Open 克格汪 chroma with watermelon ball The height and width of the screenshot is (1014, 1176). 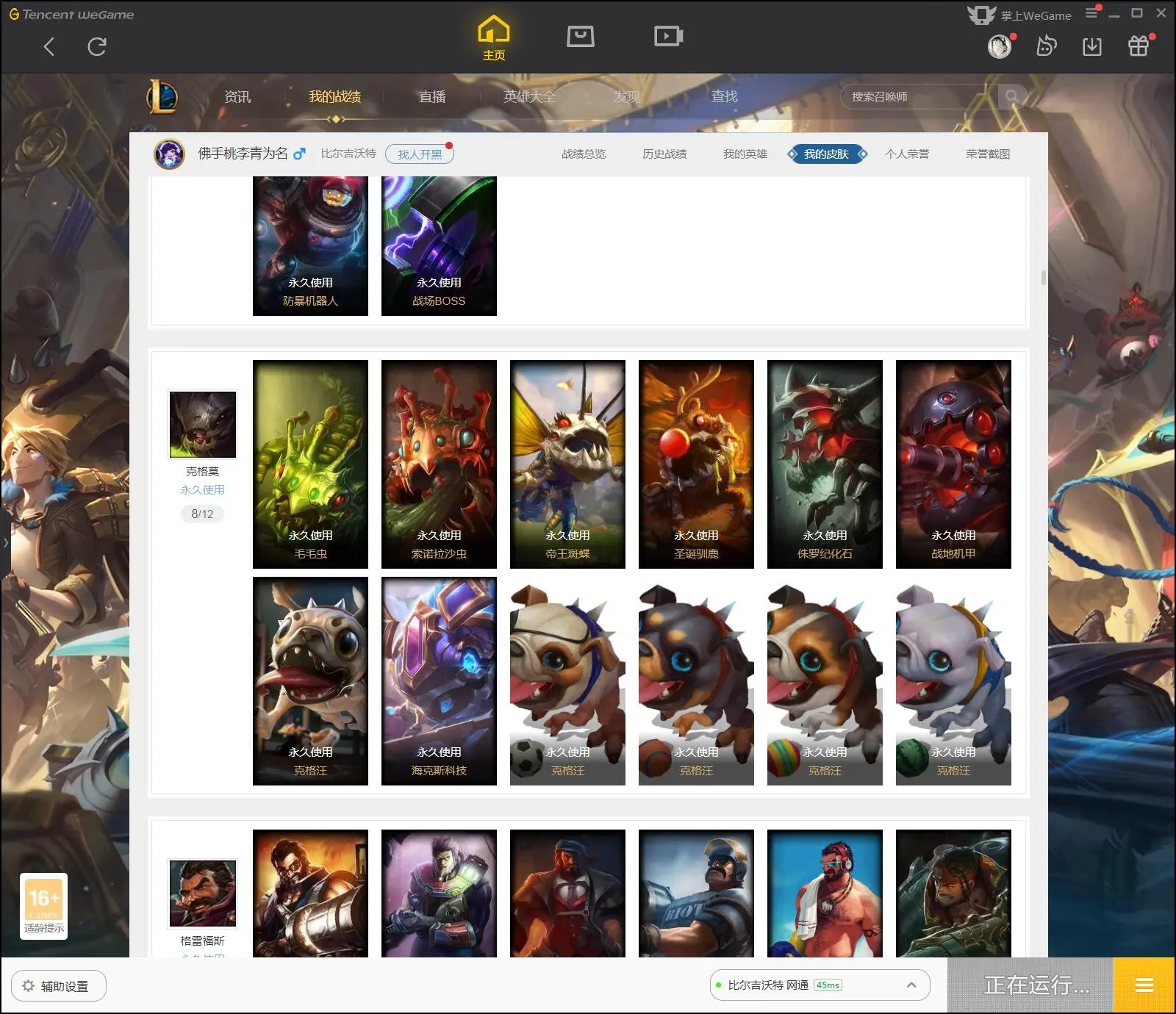(x=953, y=681)
